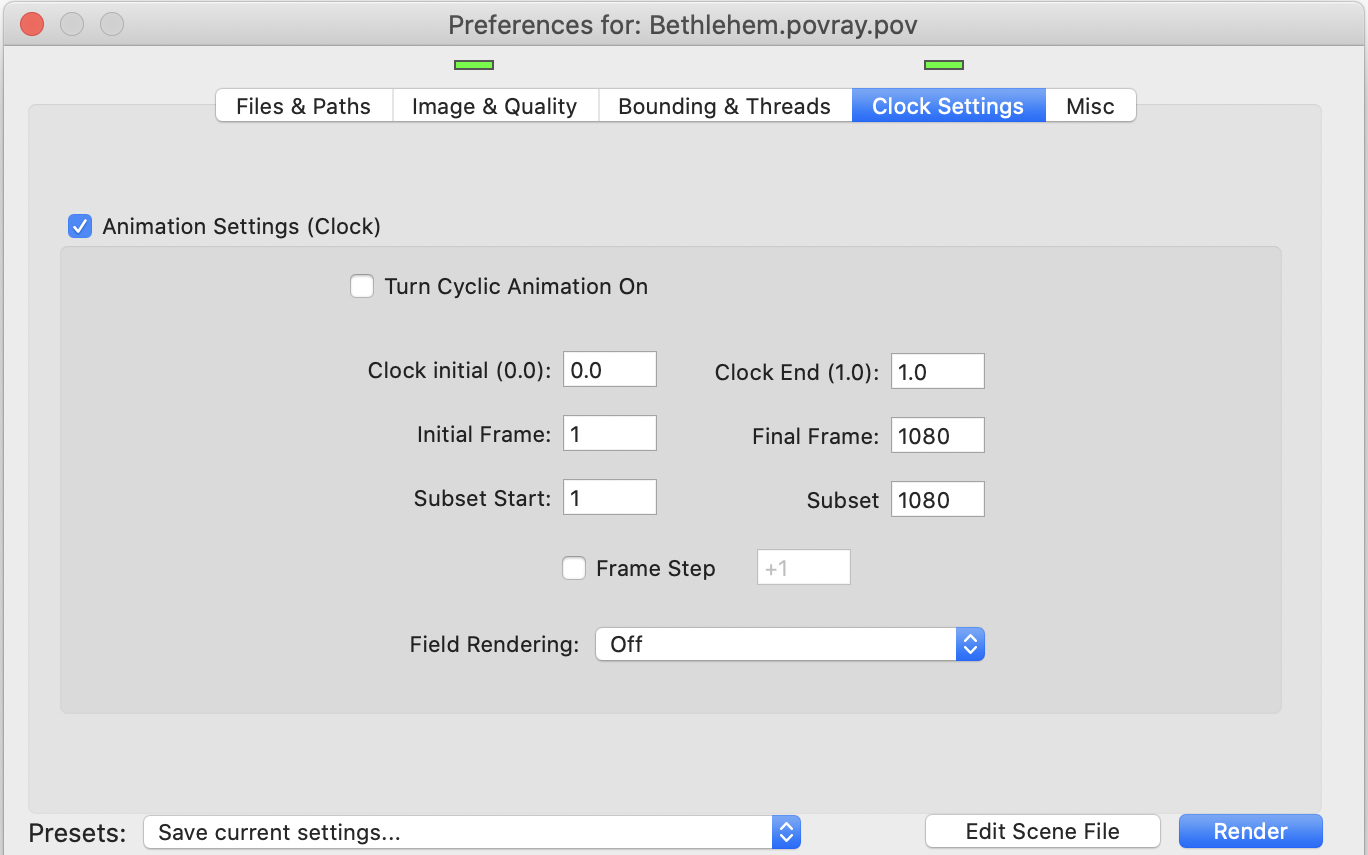Click into the Subset Start field
The height and width of the screenshot is (855, 1368).
tap(609, 498)
